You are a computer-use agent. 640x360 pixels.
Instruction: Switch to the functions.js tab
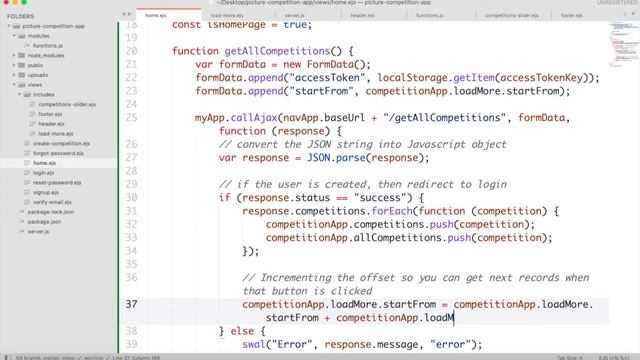click(x=441, y=16)
